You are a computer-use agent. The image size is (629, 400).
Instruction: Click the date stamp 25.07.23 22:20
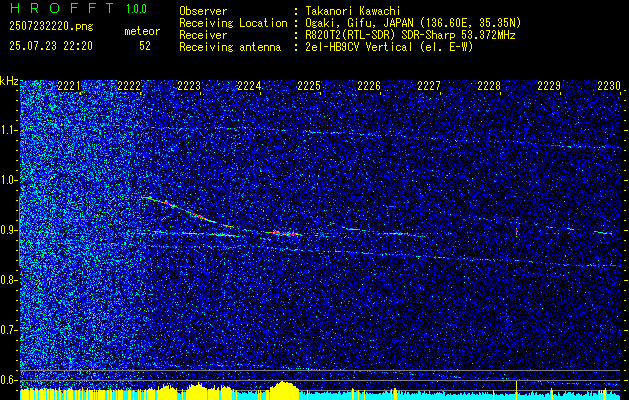(x=51, y=46)
